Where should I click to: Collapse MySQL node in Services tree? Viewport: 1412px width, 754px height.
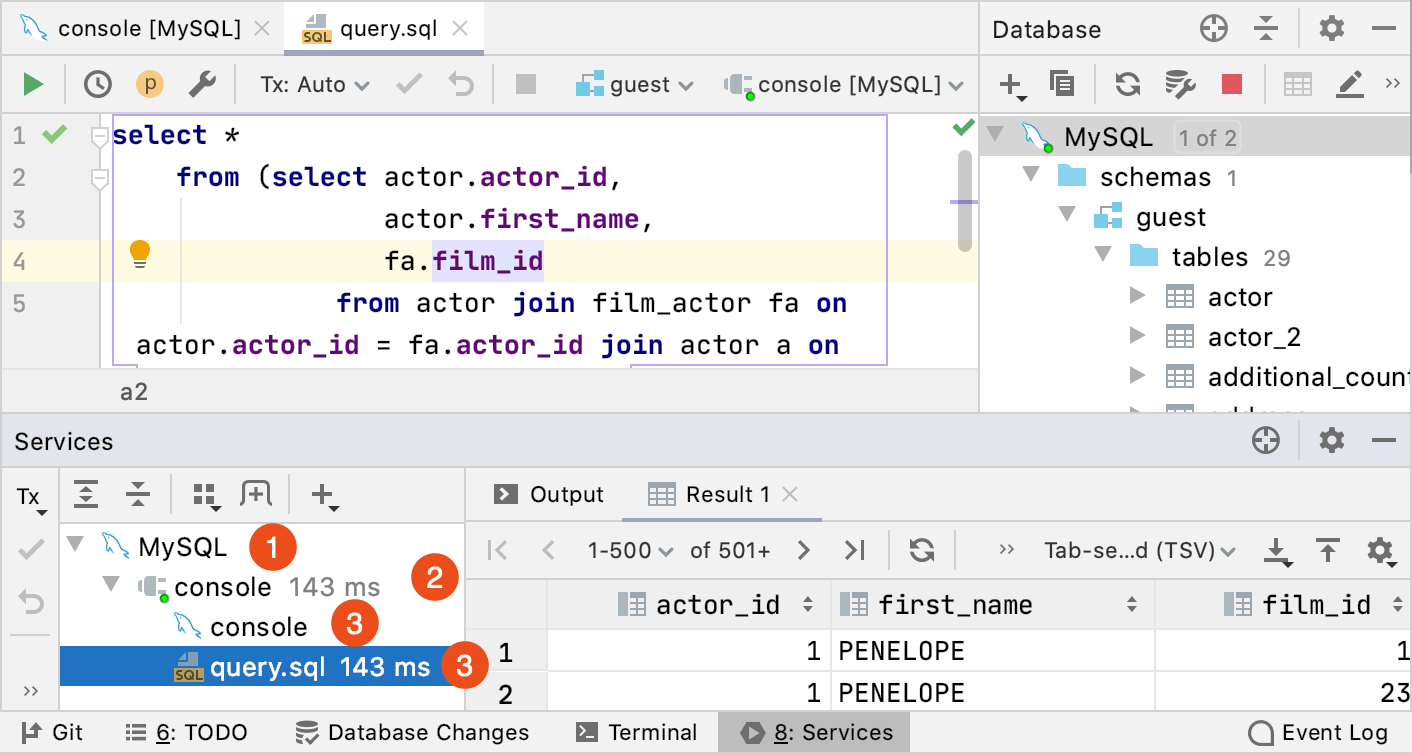tap(74, 546)
